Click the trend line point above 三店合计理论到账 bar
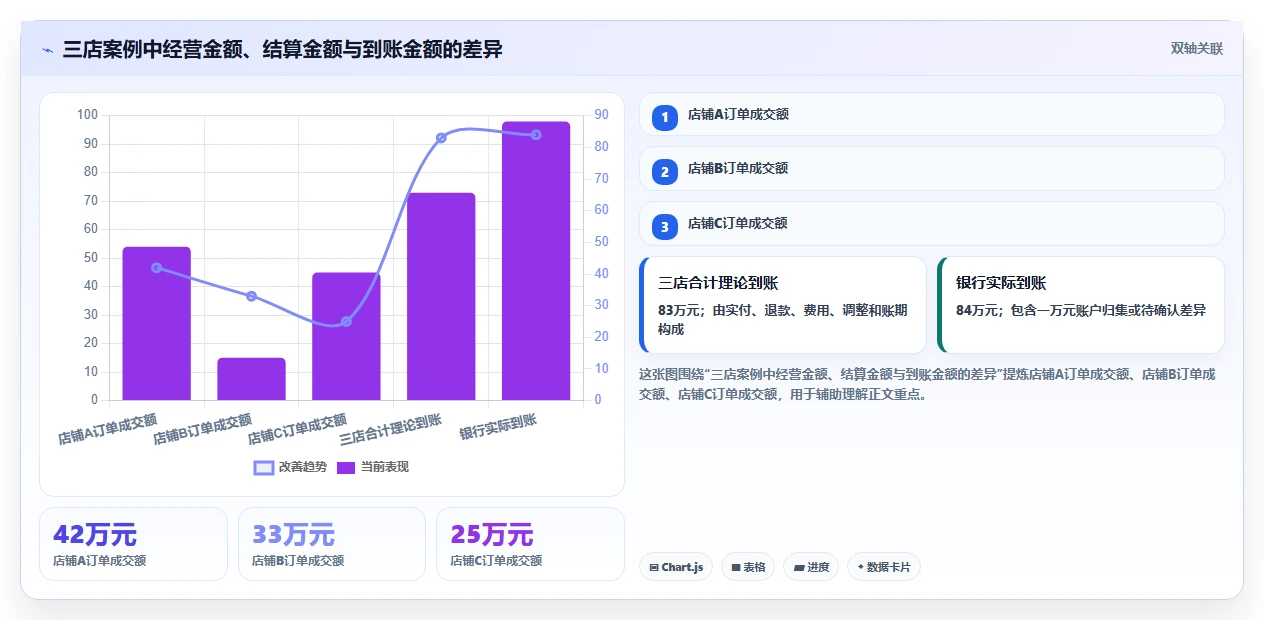Screen dimensions: 1264x620 click(x=441, y=138)
